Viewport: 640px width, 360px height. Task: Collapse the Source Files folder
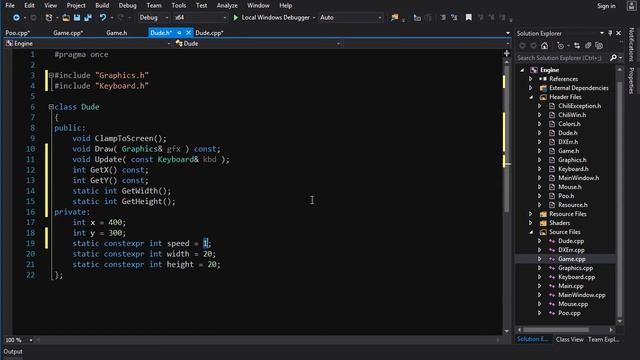click(x=531, y=232)
